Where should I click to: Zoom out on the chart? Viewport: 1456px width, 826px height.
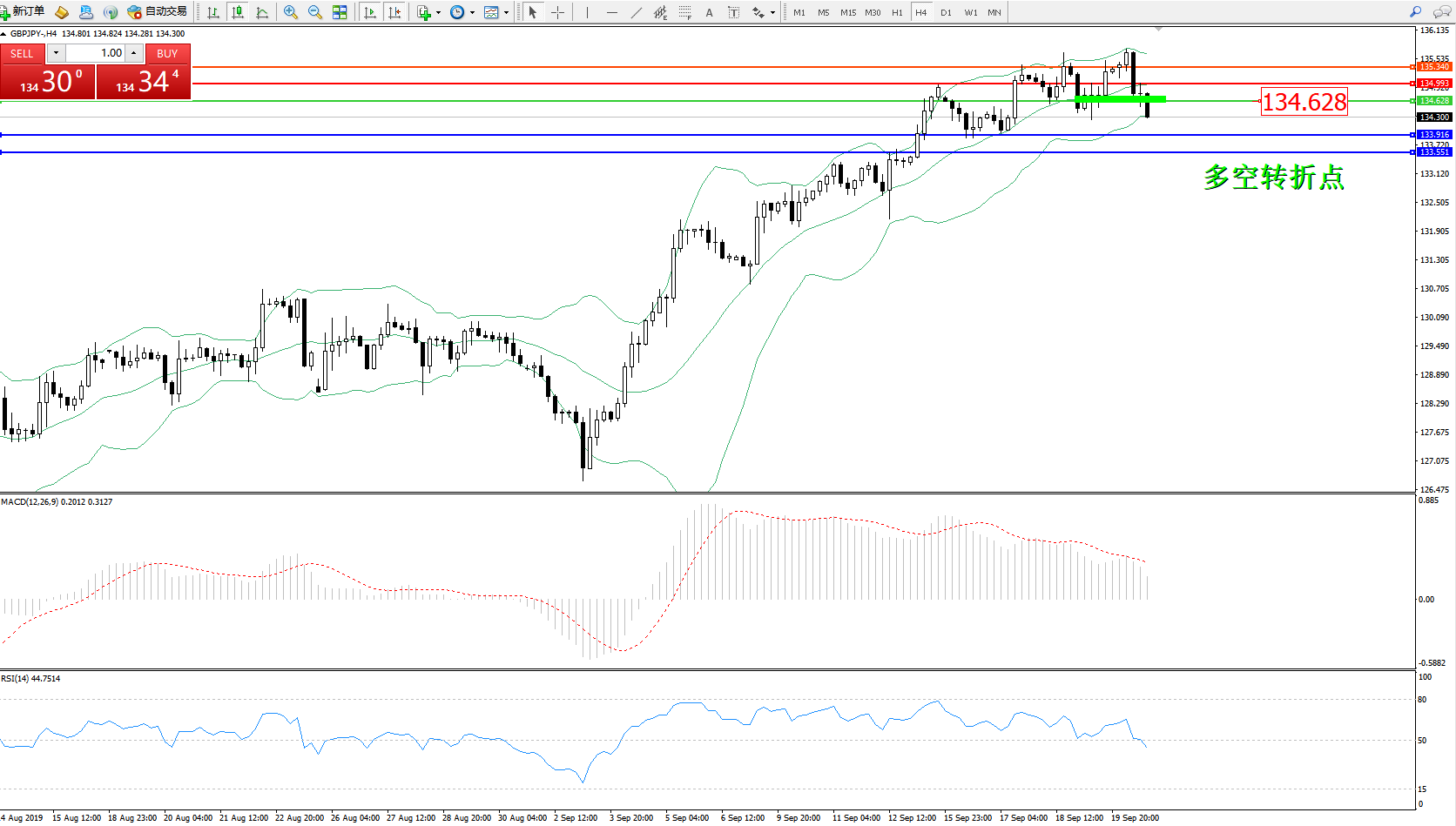315,12
